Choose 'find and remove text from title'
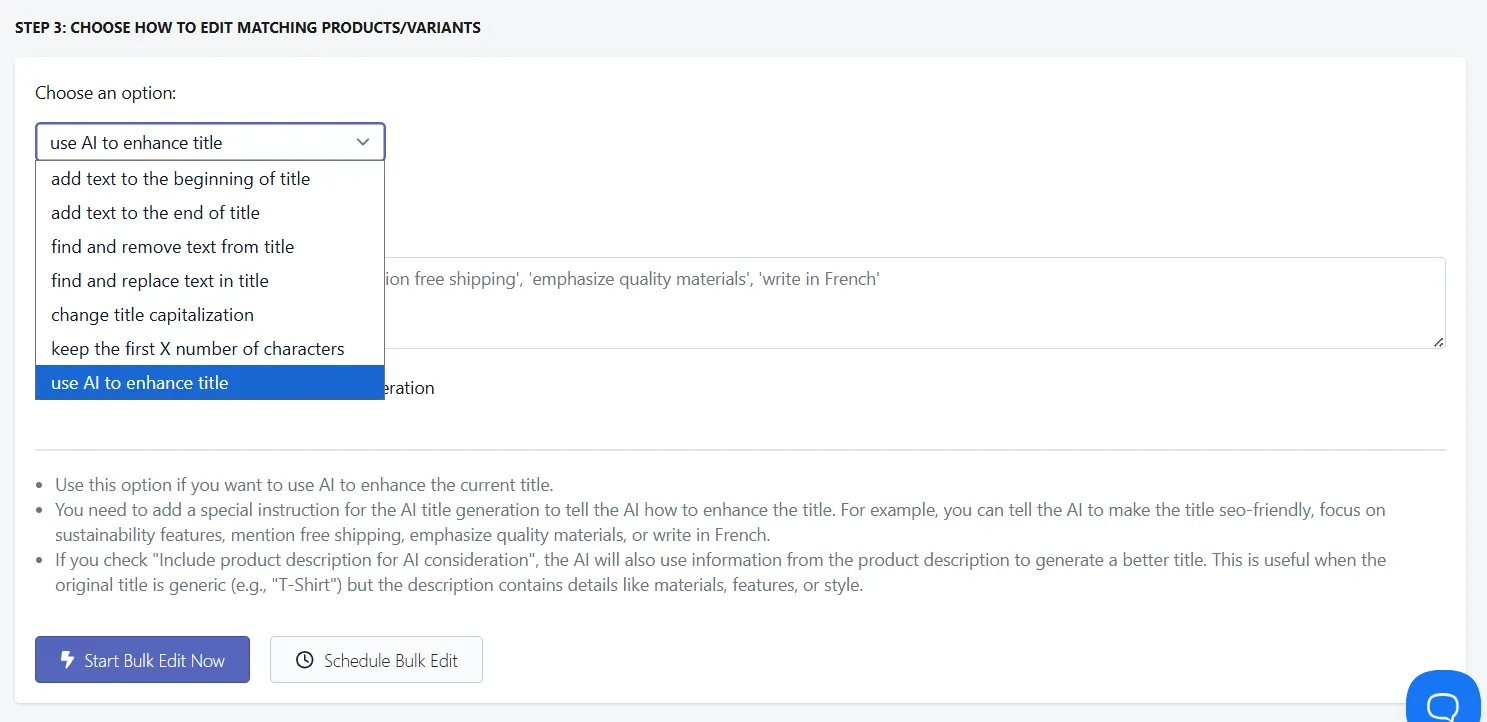The width and height of the screenshot is (1487, 722). [x=210, y=247]
